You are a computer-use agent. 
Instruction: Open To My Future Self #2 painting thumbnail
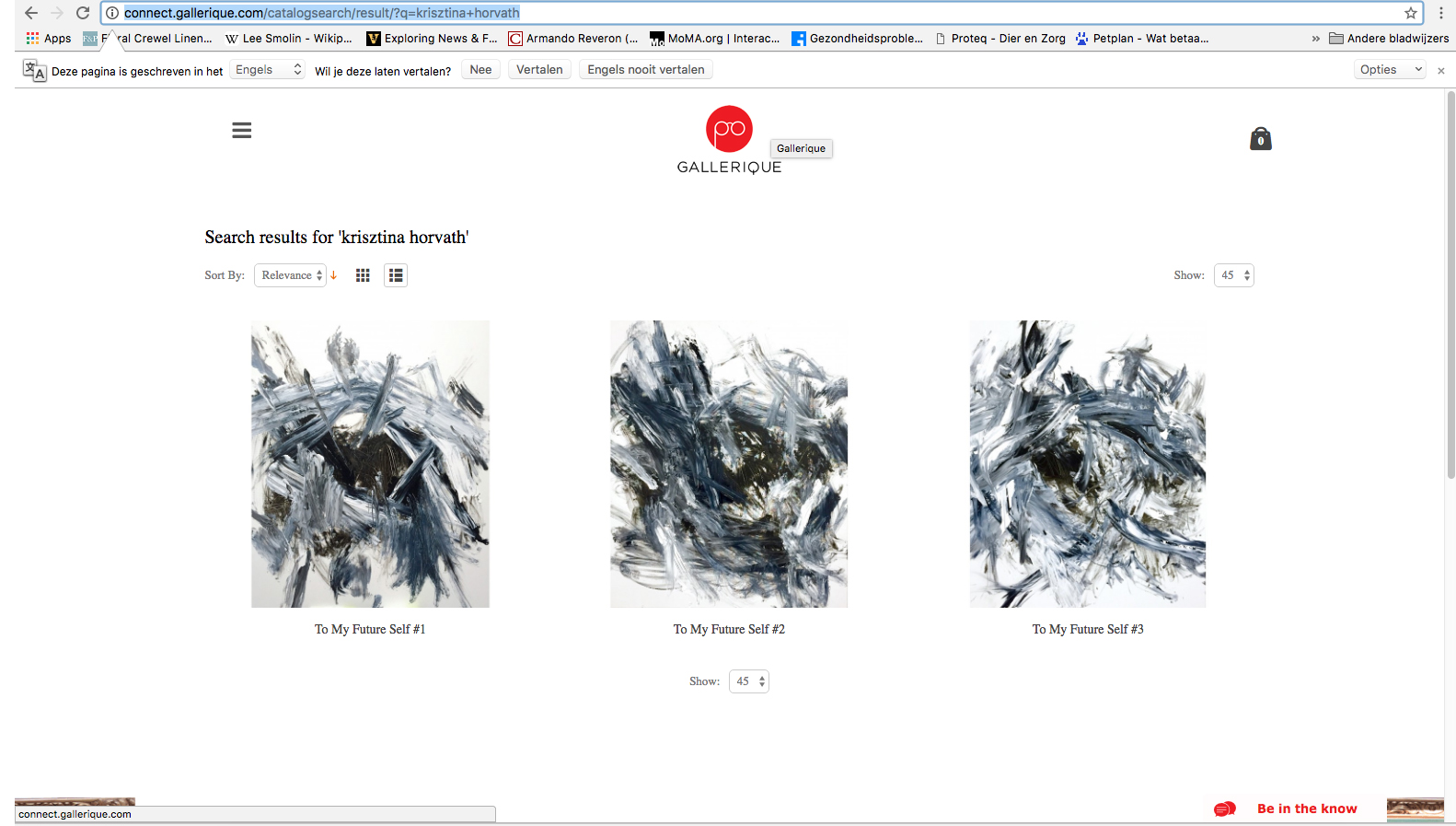coord(729,464)
